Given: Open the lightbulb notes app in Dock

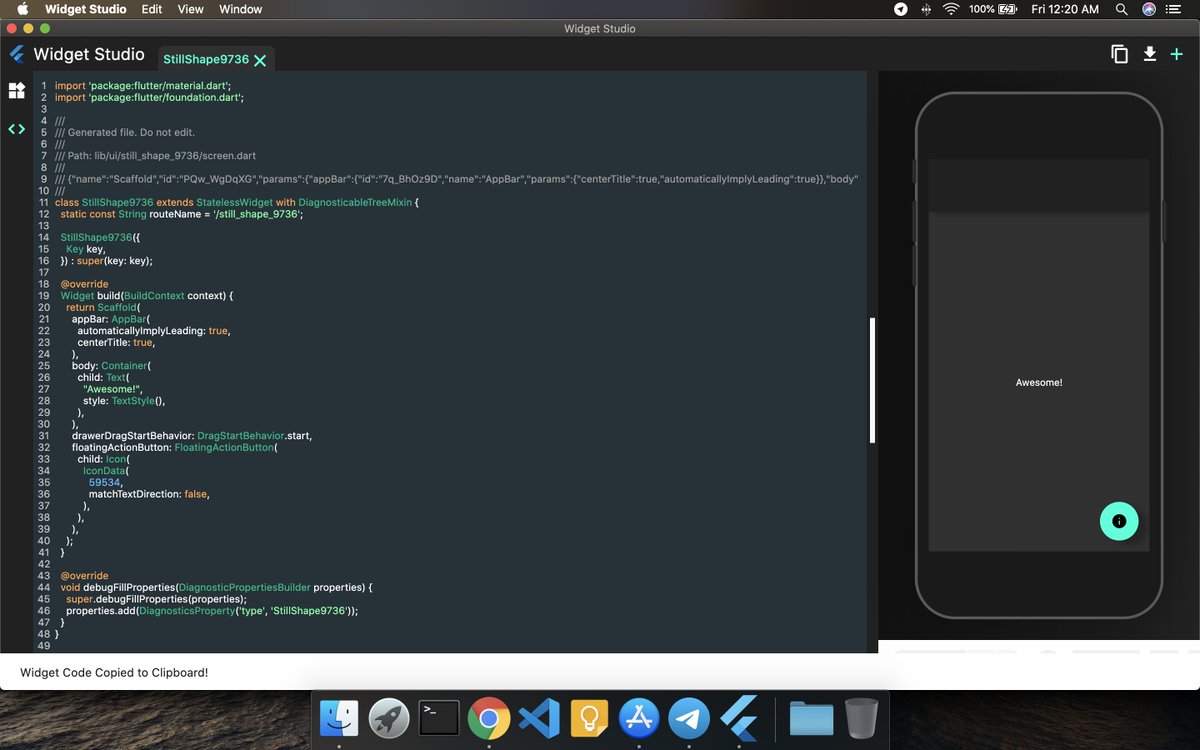Looking at the screenshot, I should point(589,718).
